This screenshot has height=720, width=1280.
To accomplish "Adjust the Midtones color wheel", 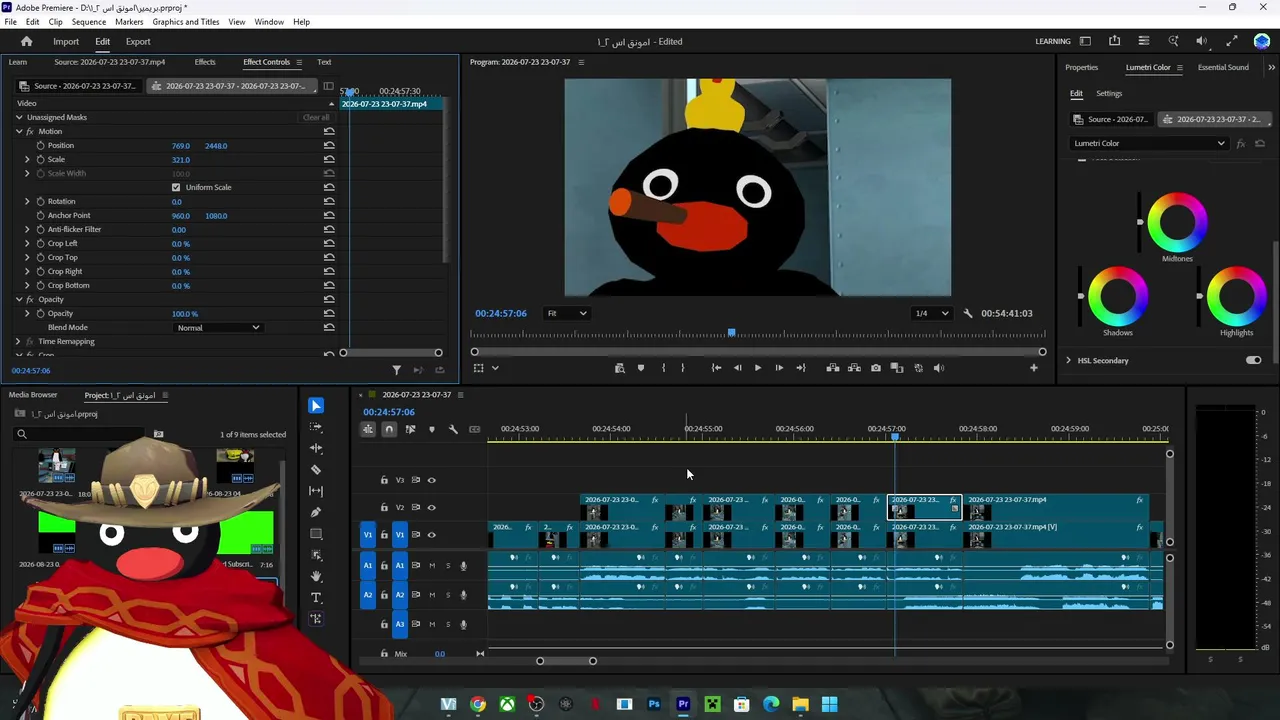I will [x=1177, y=222].
